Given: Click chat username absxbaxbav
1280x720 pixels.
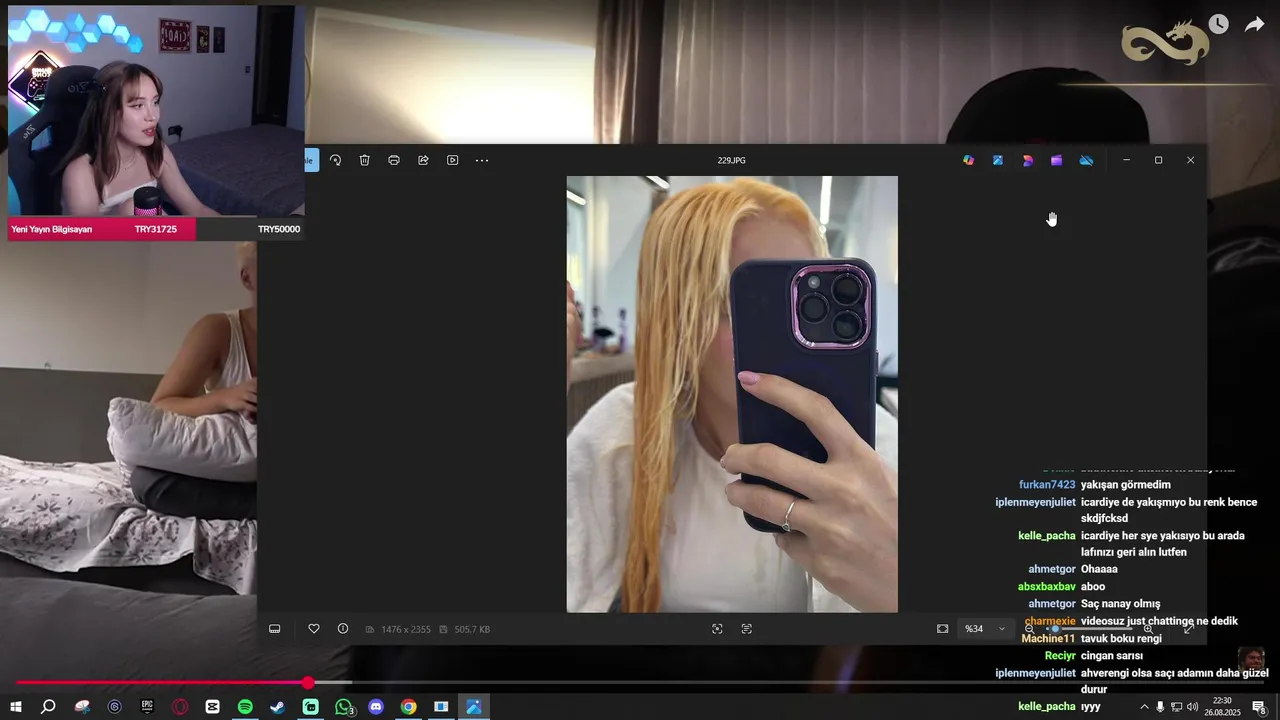Looking at the screenshot, I should pyautogui.click(x=1046, y=587).
